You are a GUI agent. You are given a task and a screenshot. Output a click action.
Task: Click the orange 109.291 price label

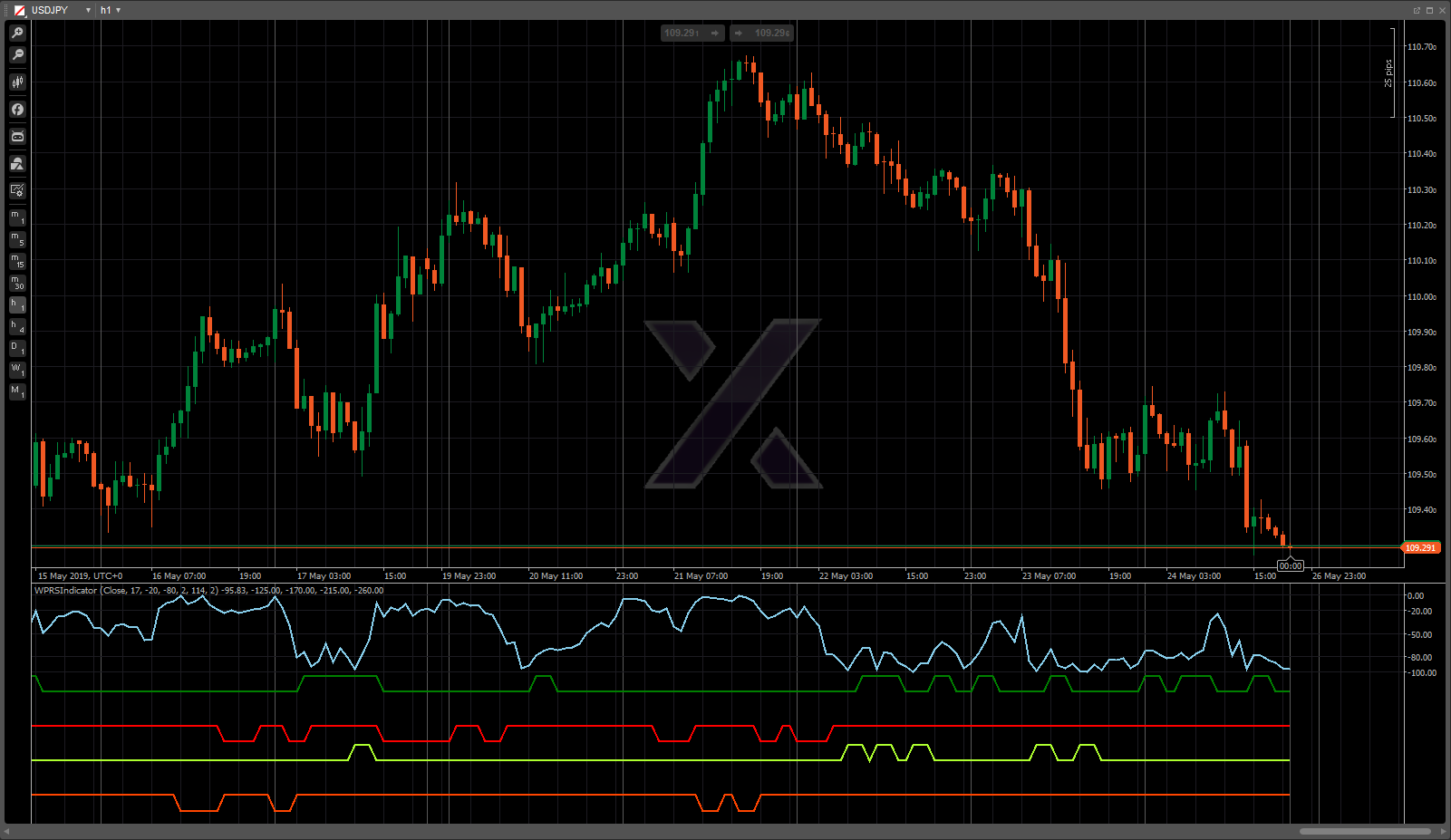(1420, 547)
